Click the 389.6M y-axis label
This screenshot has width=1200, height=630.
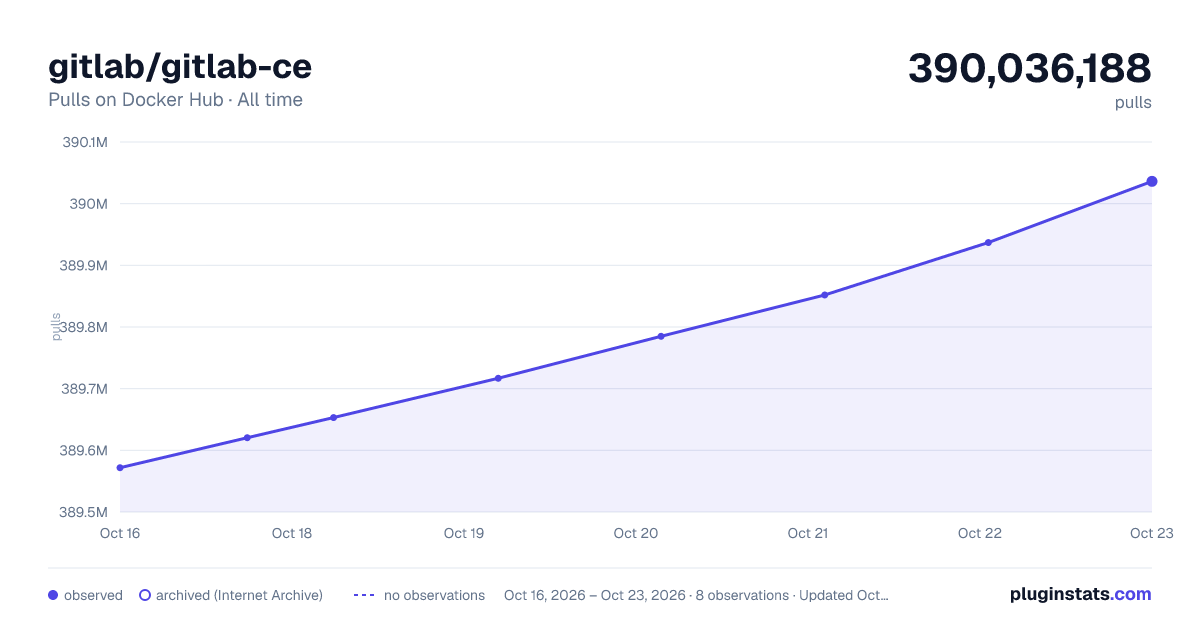coord(84,451)
